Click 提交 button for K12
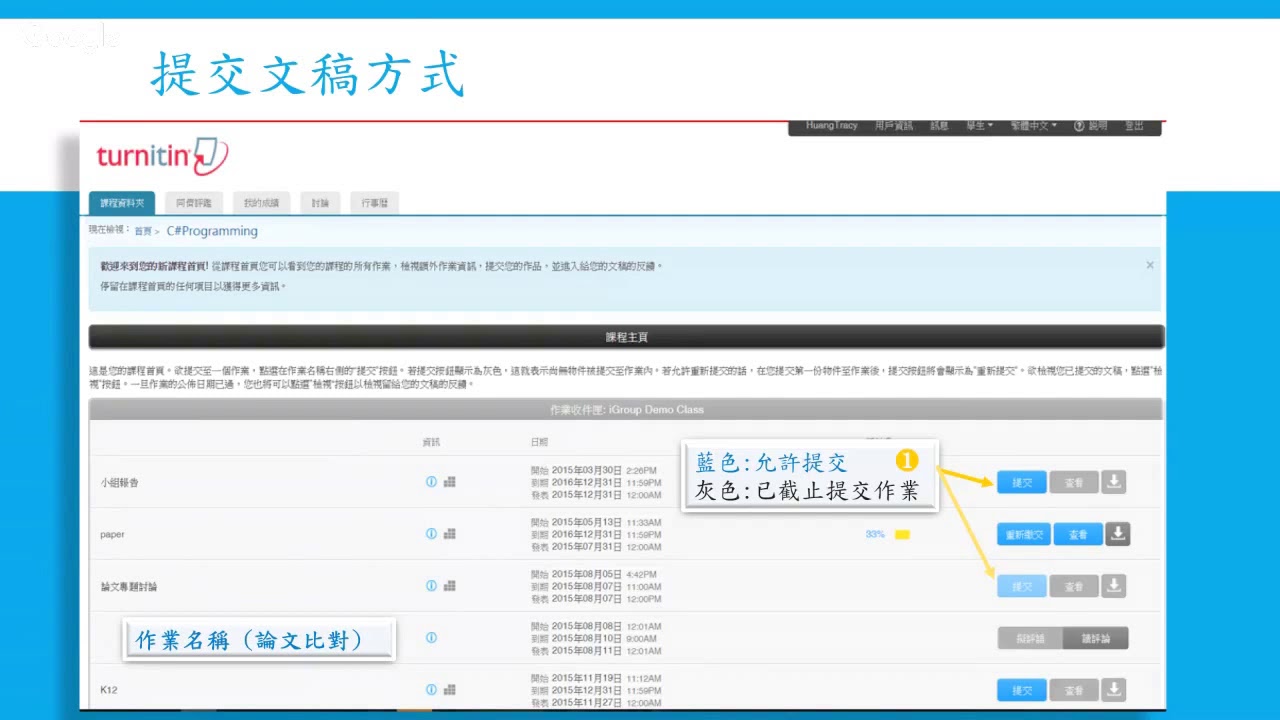Screen dimensions: 1280x720 [1022, 690]
